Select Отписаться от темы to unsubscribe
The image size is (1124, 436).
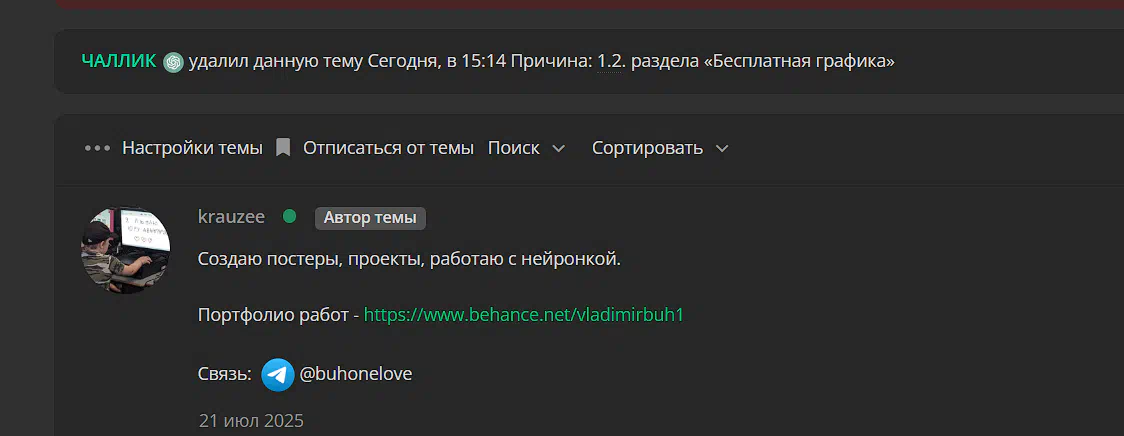click(x=389, y=148)
